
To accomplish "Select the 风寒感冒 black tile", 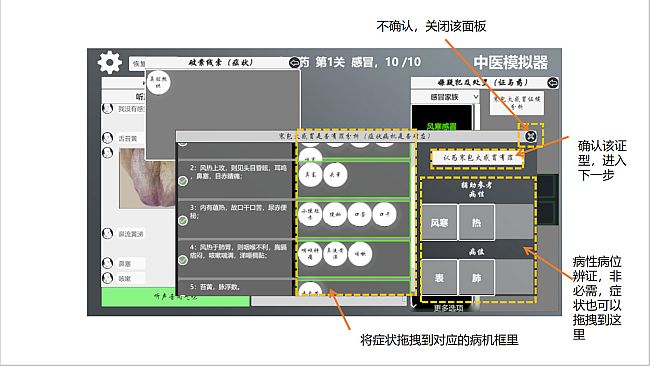I will click(441, 118).
